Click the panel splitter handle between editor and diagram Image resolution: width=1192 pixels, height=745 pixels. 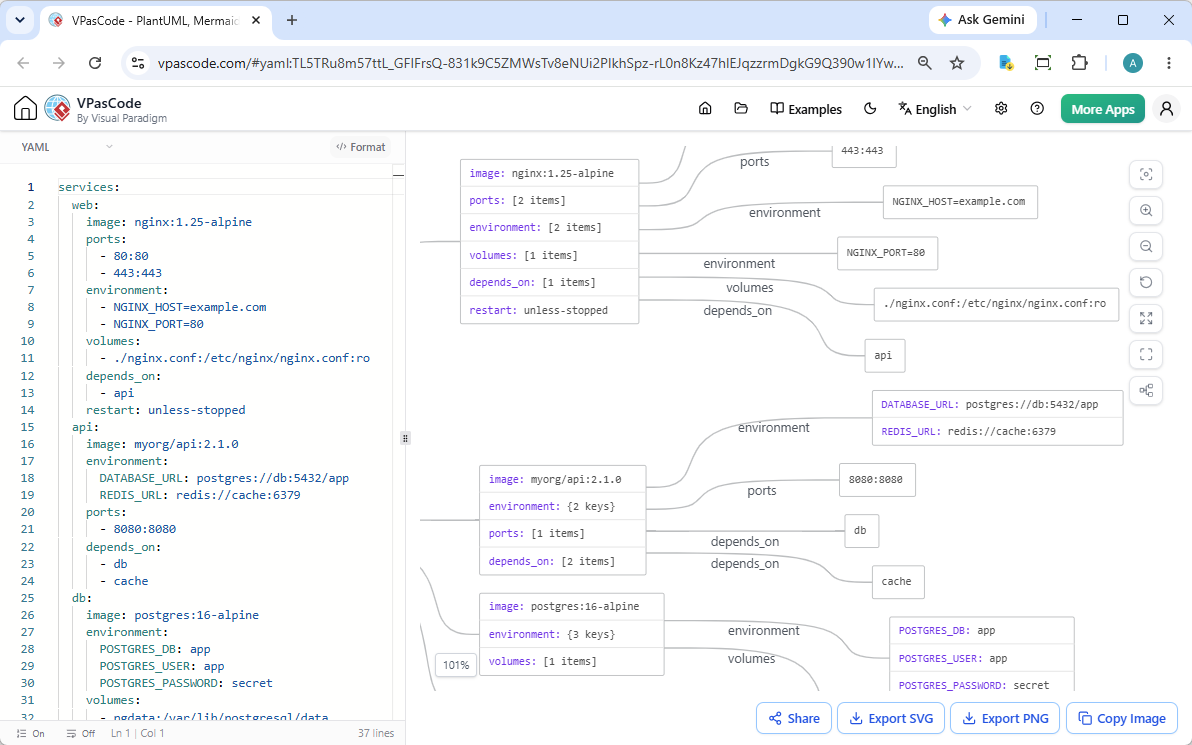point(405,438)
